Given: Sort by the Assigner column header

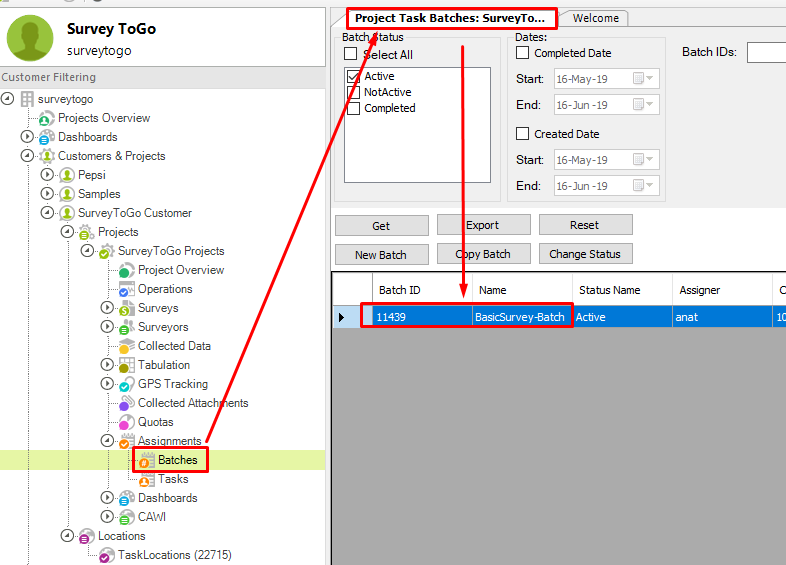Looking at the screenshot, I should coord(722,290).
